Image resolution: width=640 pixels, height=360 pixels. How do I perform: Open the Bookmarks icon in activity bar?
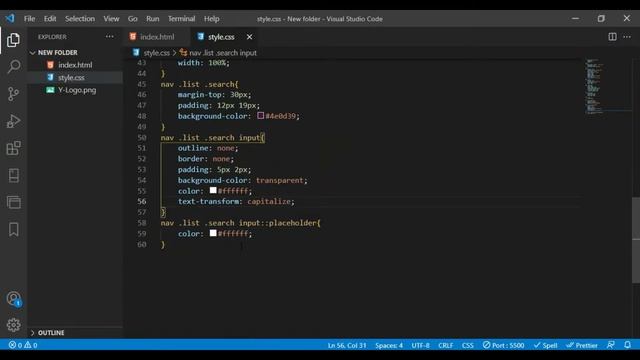coord(13,229)
